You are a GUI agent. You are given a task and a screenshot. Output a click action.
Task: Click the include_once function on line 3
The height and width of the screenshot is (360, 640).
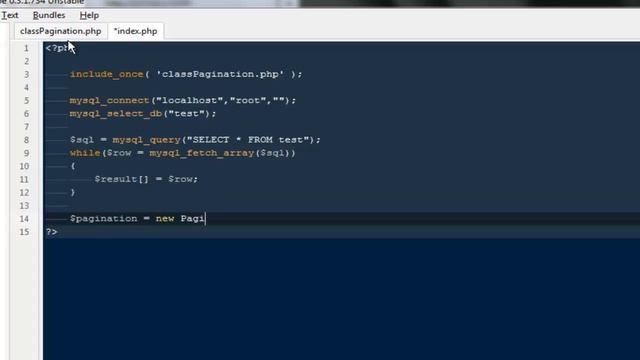[x=107, y=74]
